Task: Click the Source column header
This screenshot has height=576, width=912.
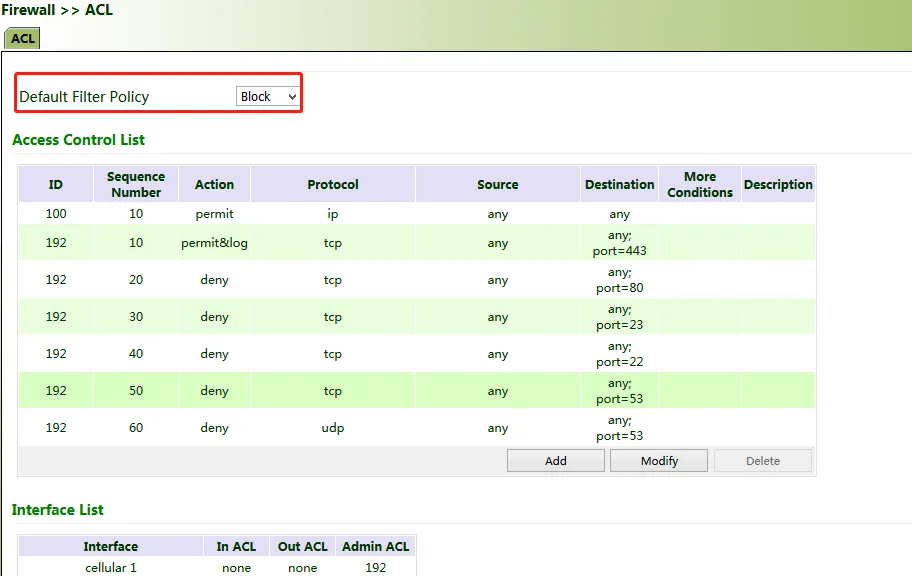Action: tap(497, 184)
